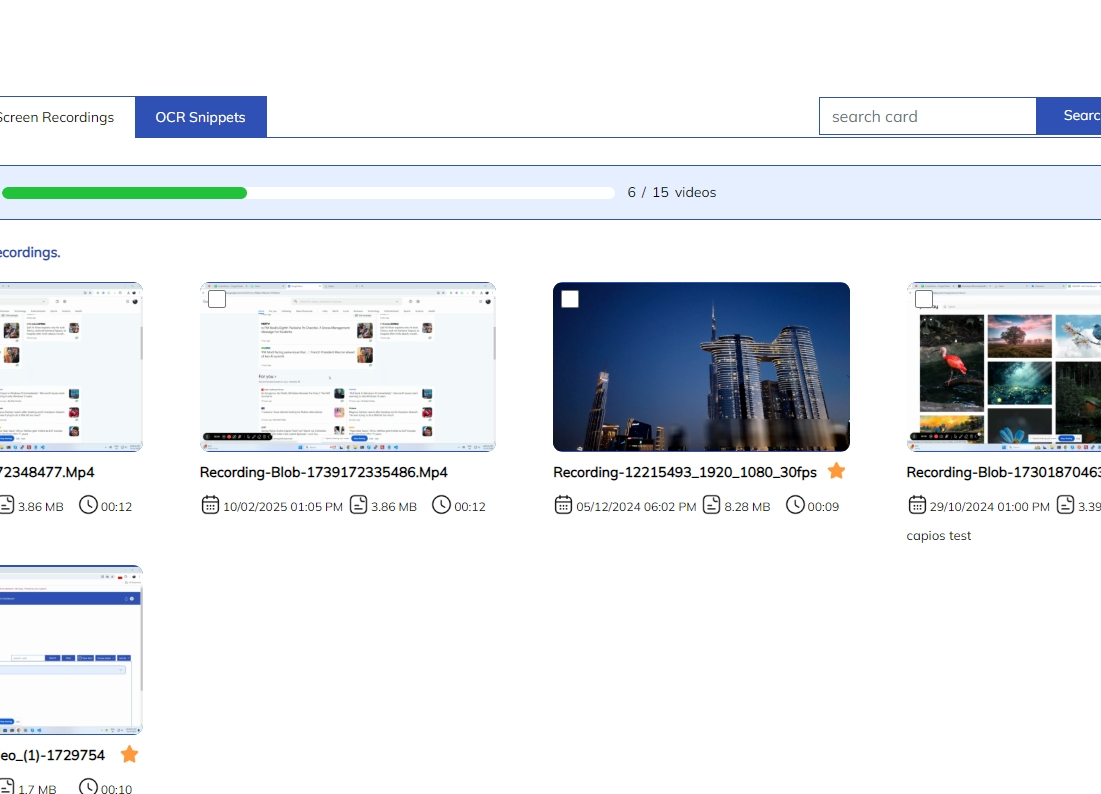The image size is (1101, 794).
Task: Tick the checkbox on Recording-Blob-1739172335486 thumbnail
Action: (x=217, y=299)
